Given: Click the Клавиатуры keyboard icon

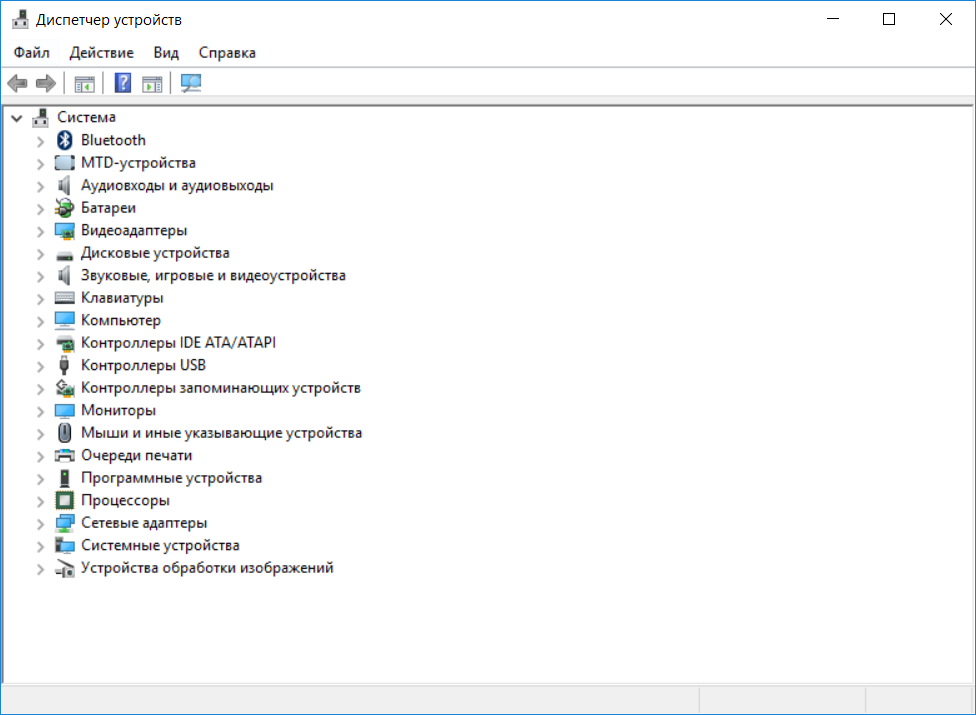Looking at the screenshot, I should [65, 297].
